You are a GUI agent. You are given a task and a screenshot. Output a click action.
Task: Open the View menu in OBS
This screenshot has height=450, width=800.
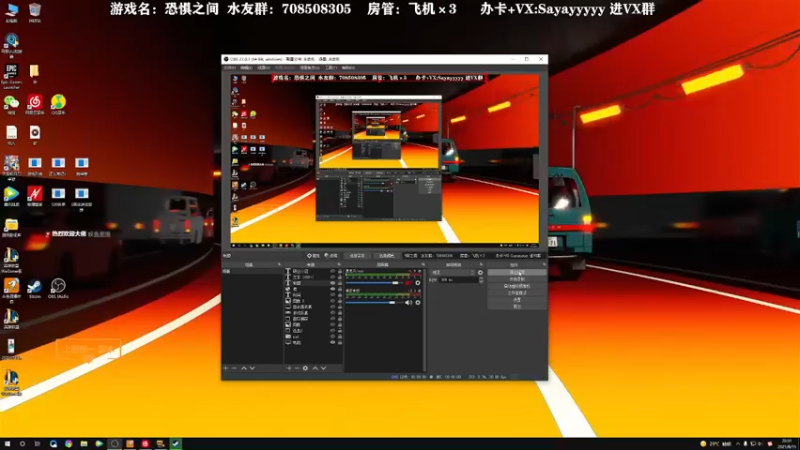(264, 68)
